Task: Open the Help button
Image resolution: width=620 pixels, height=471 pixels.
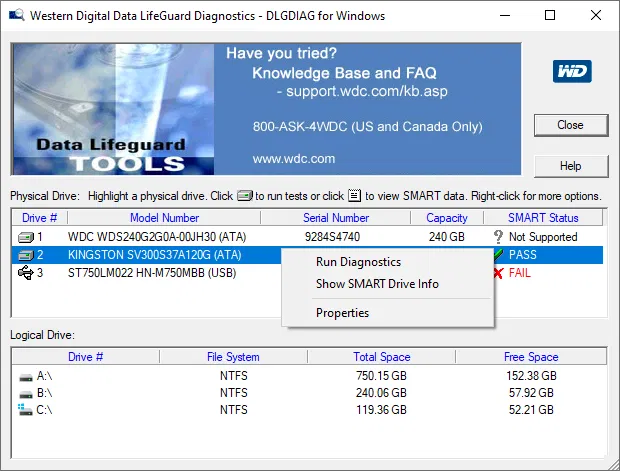Action: coord(571,166)
